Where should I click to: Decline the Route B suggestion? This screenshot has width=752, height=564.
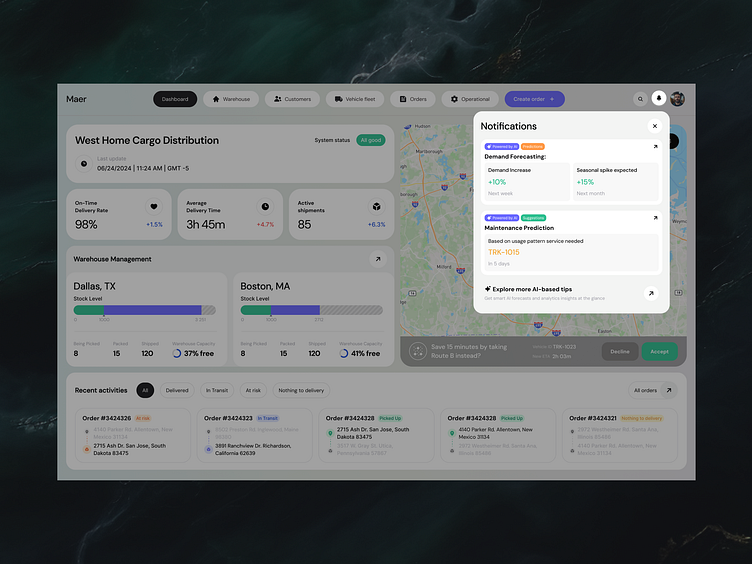pyautogui.click(x=620, y=351)
